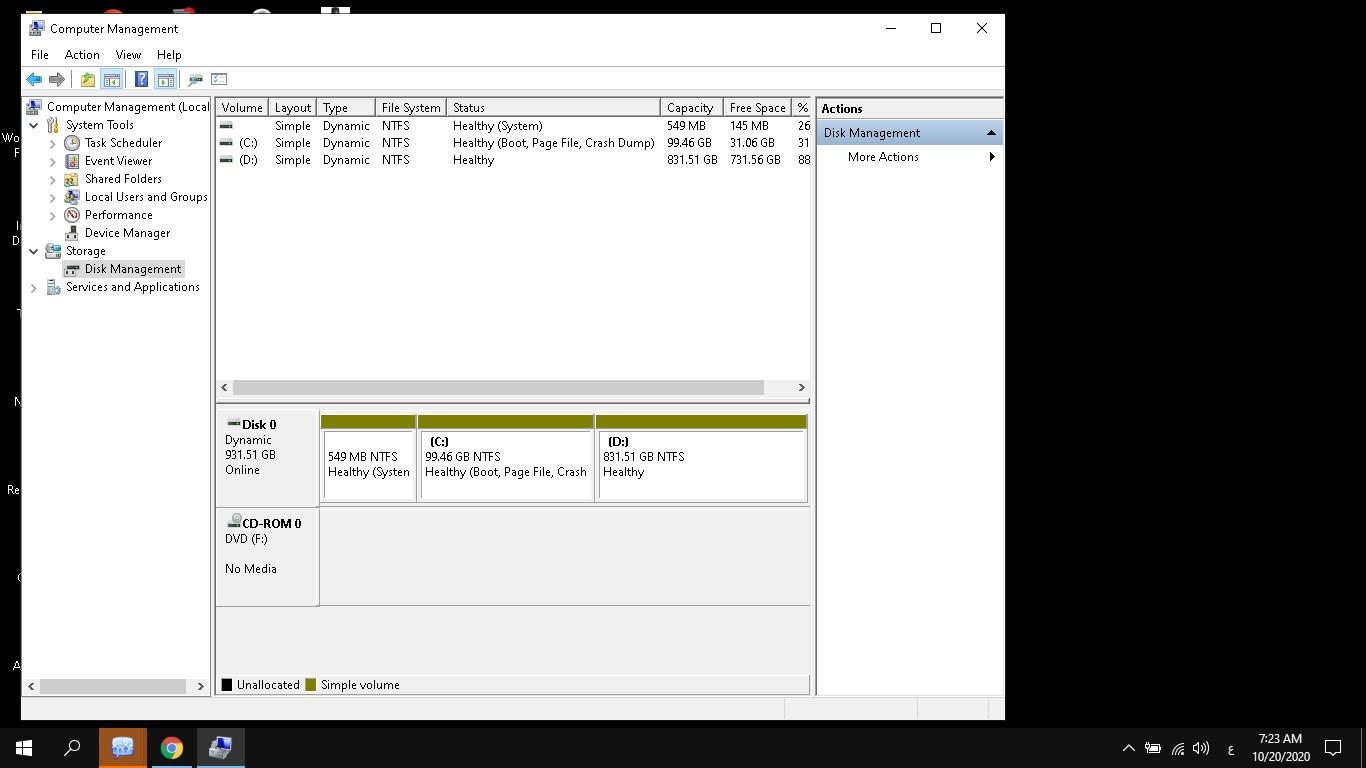Expand the Performance node
Viewport: 1366px width, 768px height.
click(53, 215)
